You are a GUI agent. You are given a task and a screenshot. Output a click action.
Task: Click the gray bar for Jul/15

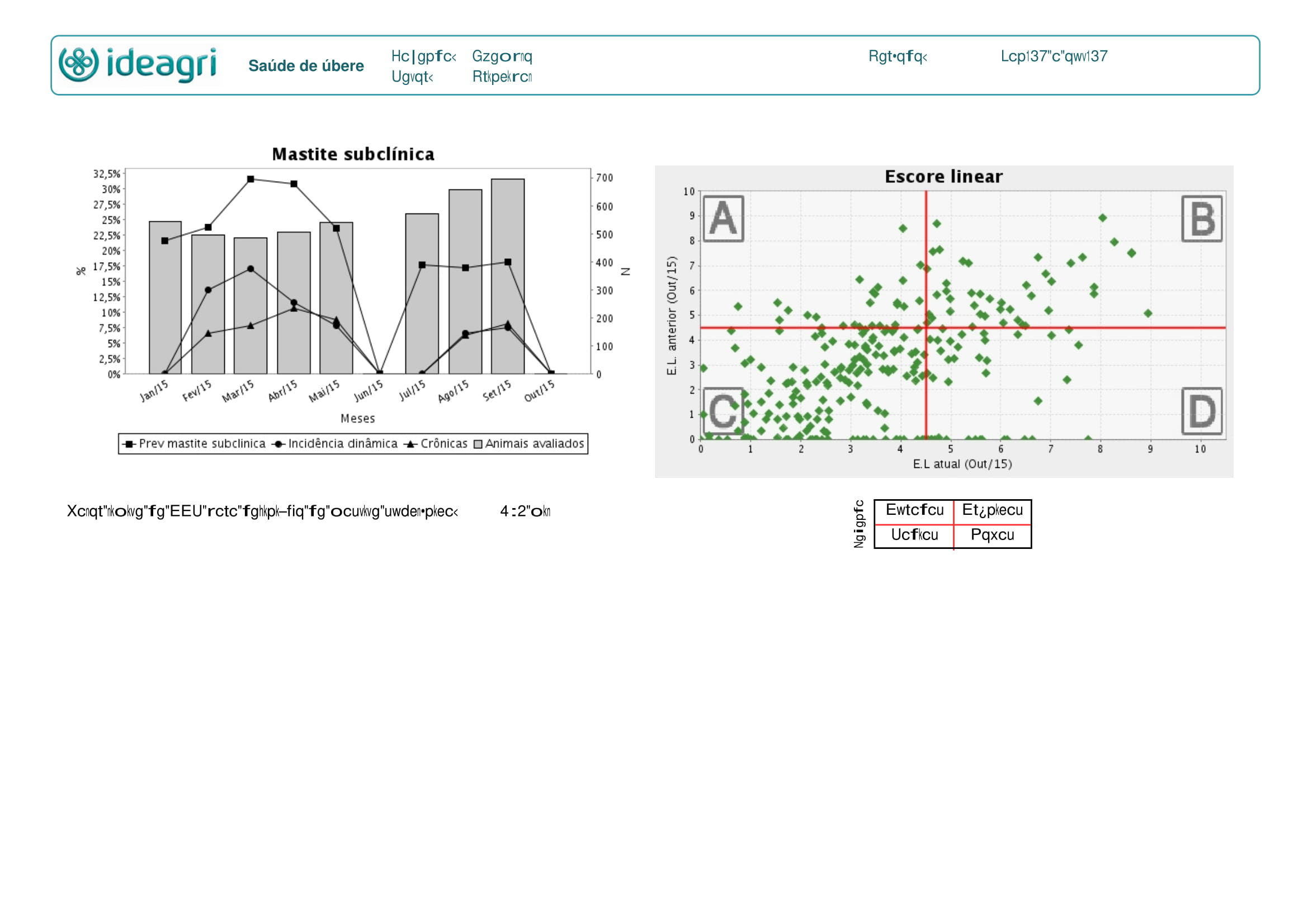(422, 294)
